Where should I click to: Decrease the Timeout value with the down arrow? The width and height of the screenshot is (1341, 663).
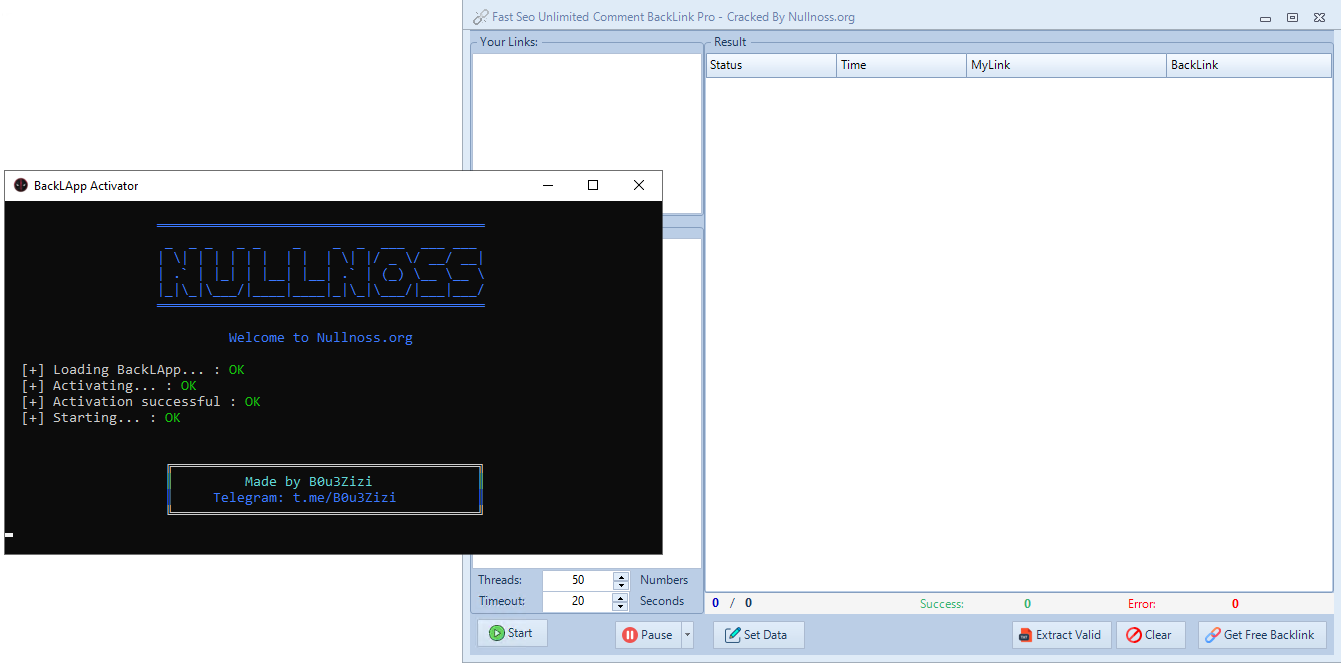tap(621, 606)
